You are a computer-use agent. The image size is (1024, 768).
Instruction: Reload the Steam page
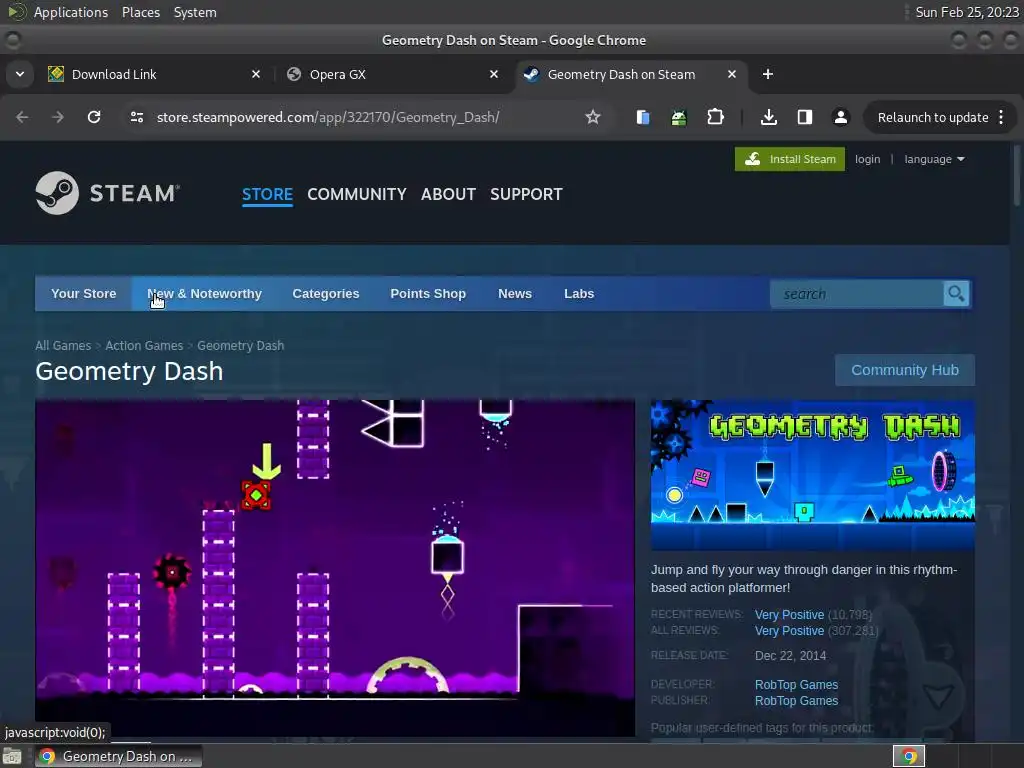click(94, 117)
